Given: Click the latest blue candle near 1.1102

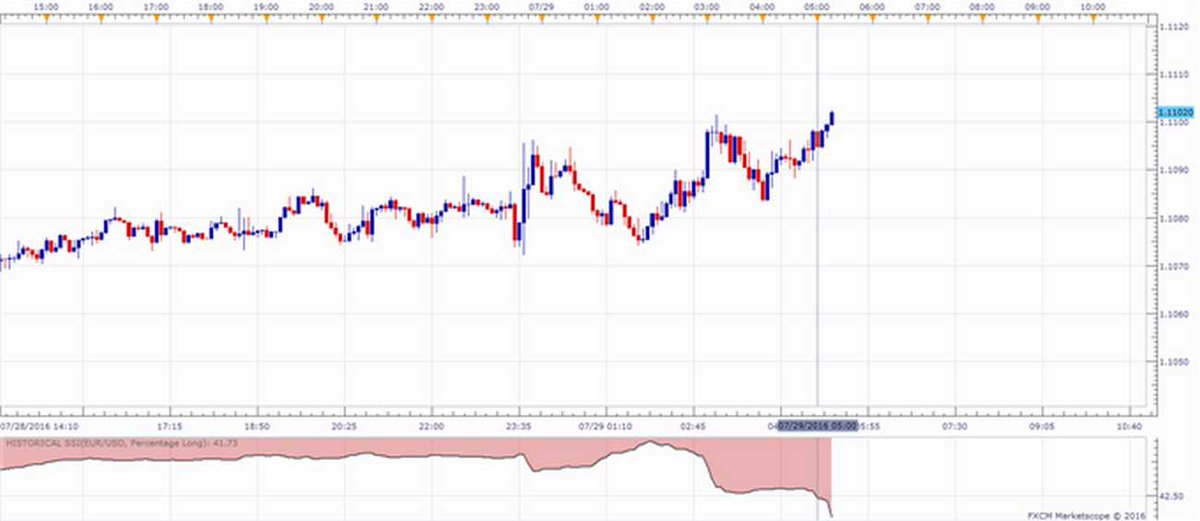Looking at the screenshot, I should pos(832,118).
